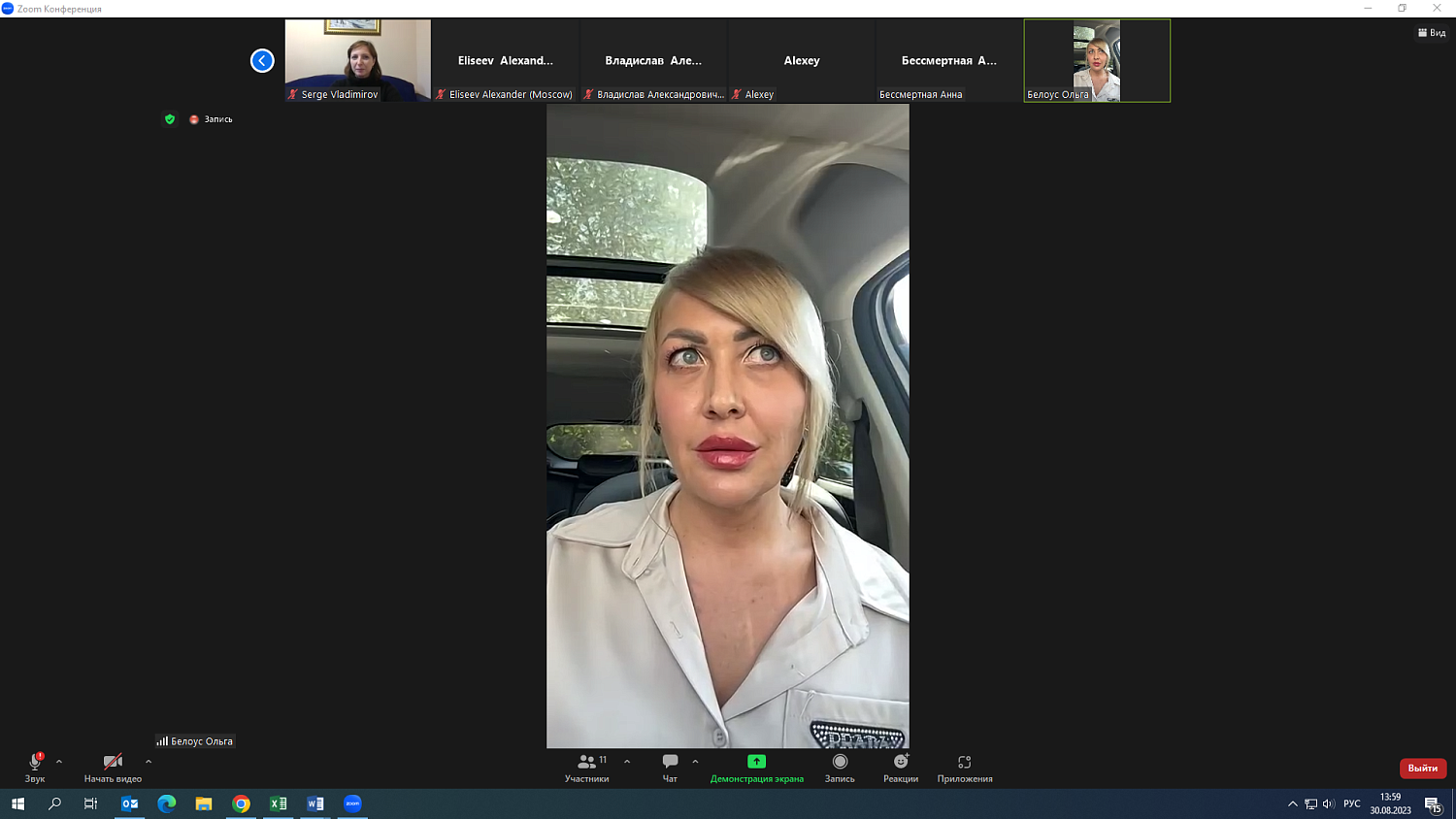1456x819 pixels.
Task: Show hidden system tray icons
Action: pos(1293,803)
